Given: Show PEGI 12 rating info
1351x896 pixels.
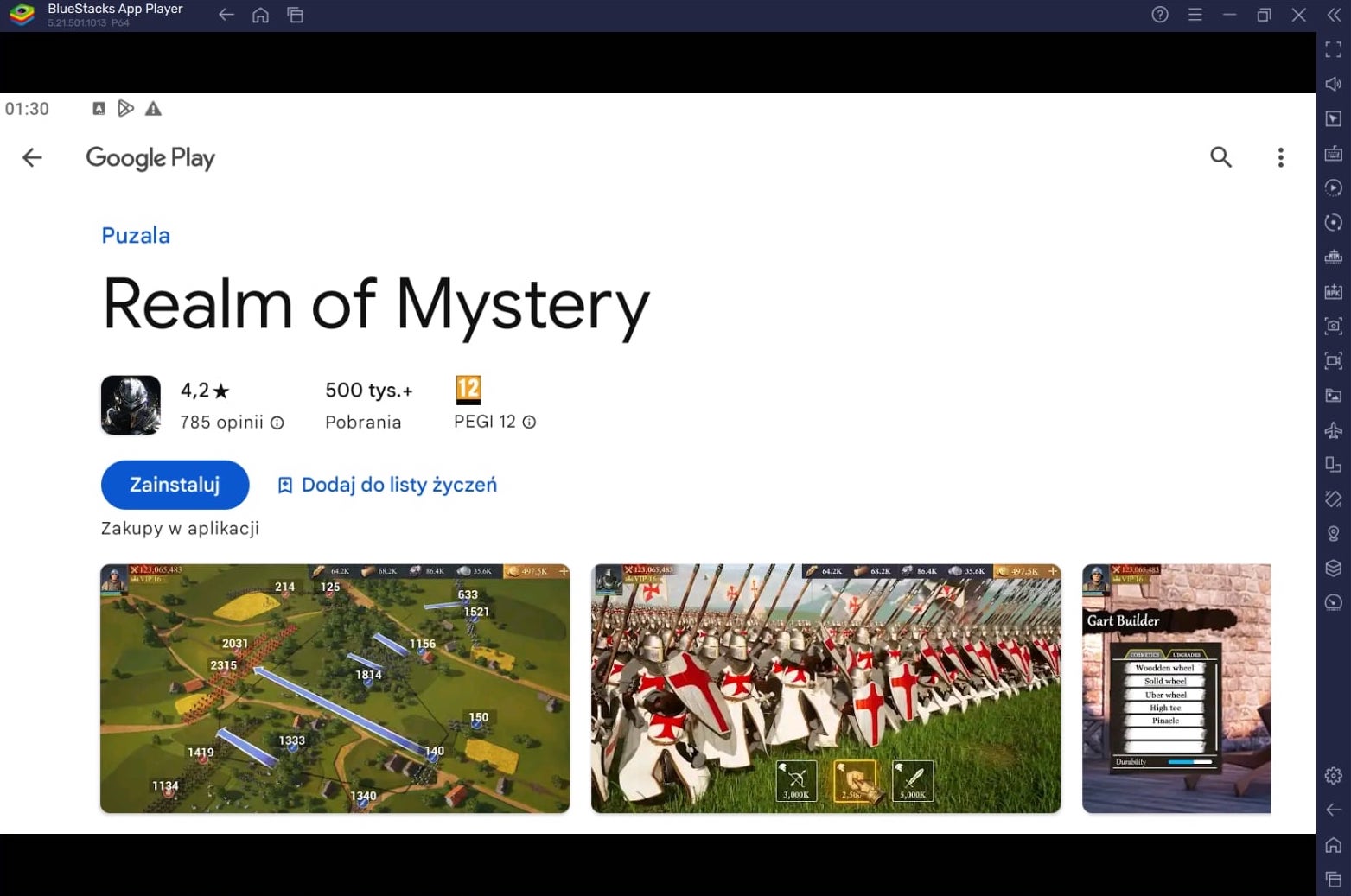Looking at the screenshot, I should (529, 422).
